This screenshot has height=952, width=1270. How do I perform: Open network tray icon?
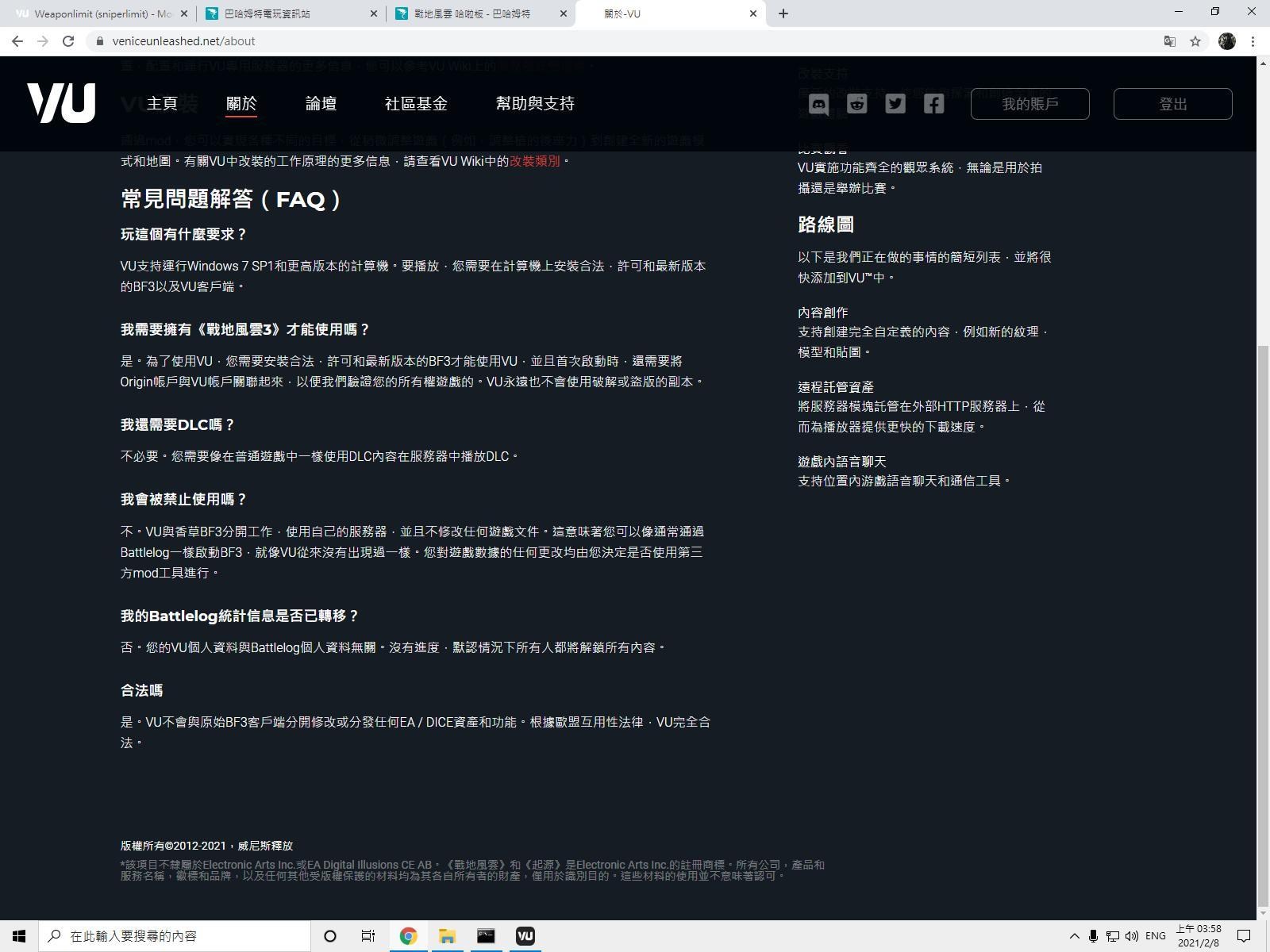[1112, 936]
